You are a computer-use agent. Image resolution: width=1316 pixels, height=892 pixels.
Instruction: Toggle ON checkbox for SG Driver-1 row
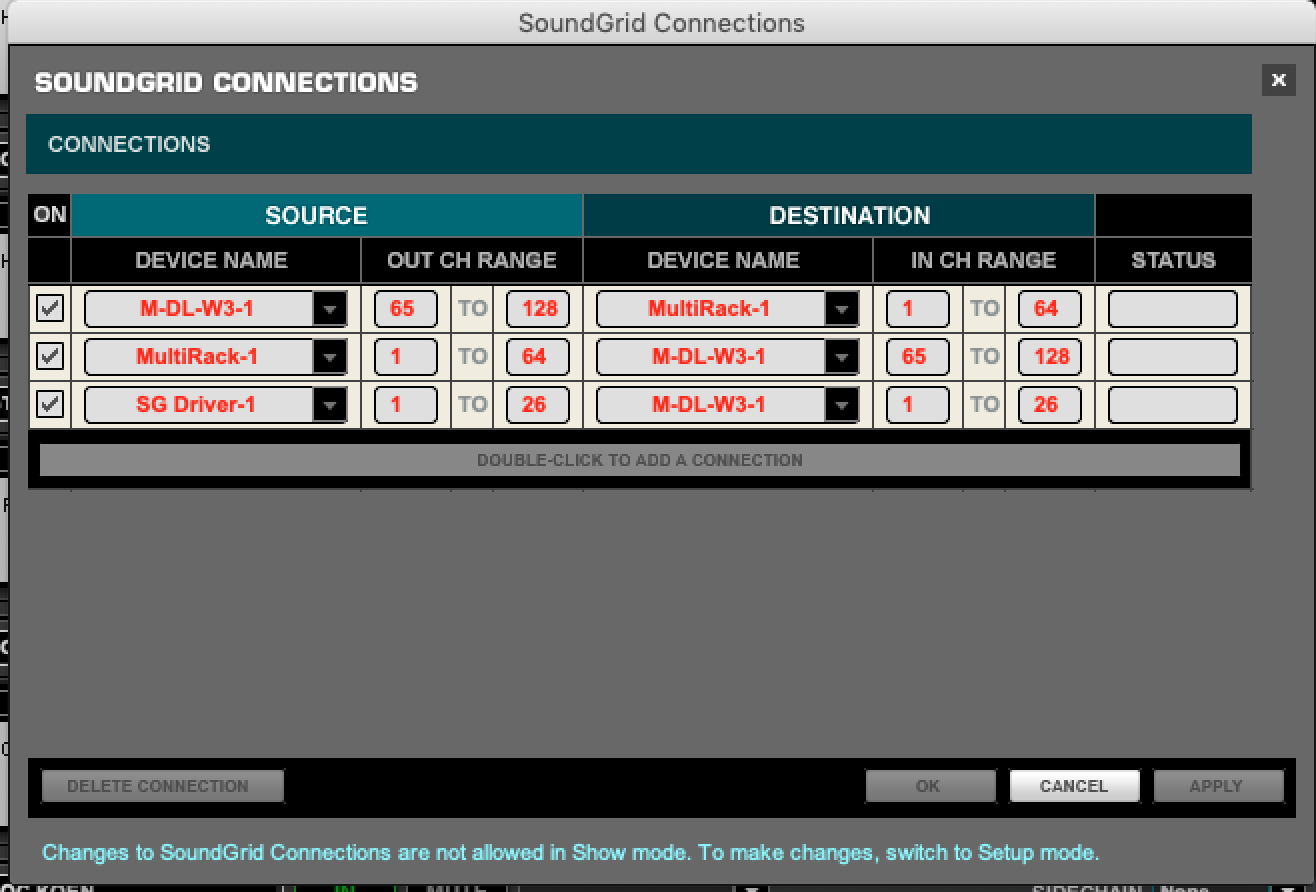point(49,404)
